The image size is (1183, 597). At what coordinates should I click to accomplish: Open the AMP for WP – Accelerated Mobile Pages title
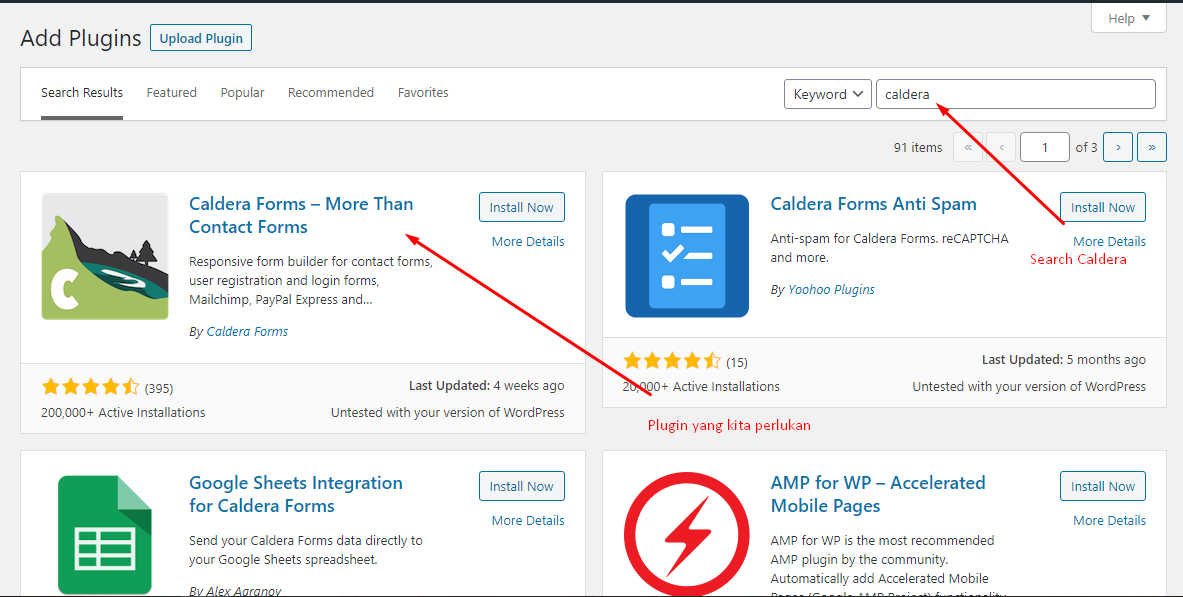click(x=877, y=494)
